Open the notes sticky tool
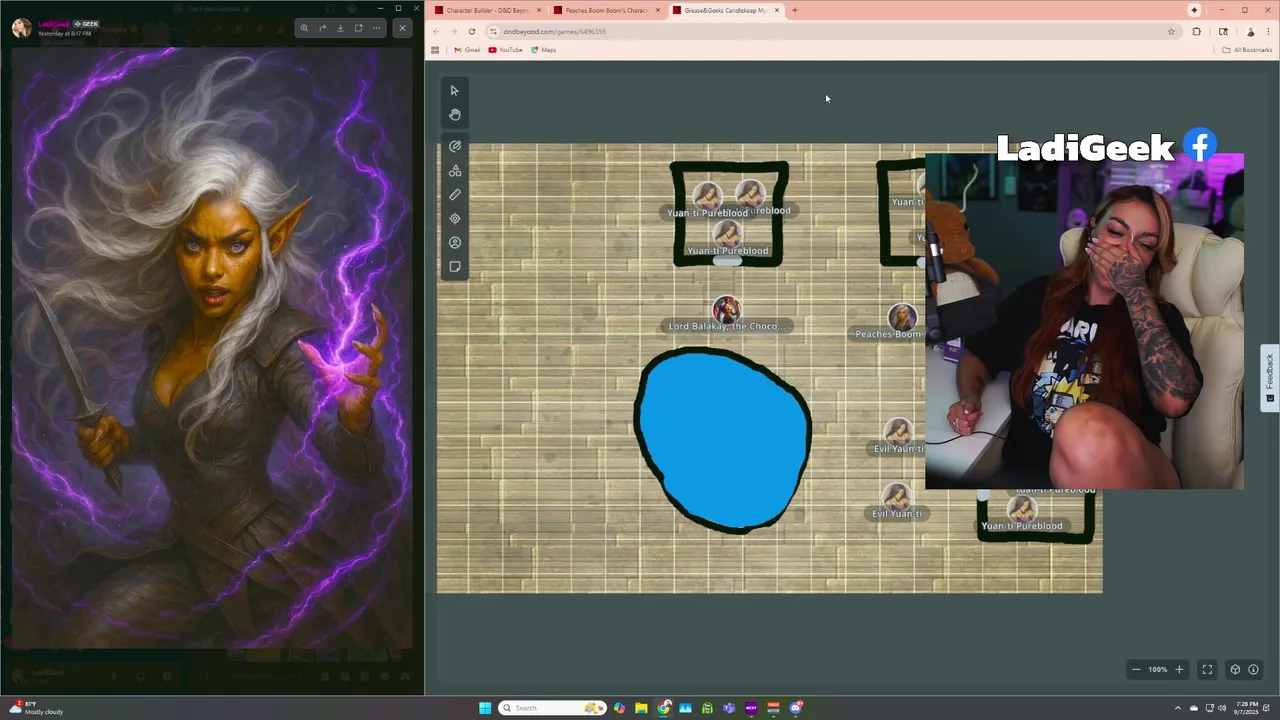This screenshot has width=1280, height=720. tap(455, 267)
